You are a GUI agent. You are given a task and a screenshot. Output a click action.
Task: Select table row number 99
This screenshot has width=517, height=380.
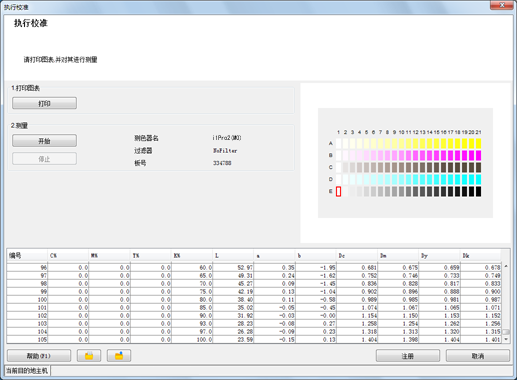pos(254,291)
